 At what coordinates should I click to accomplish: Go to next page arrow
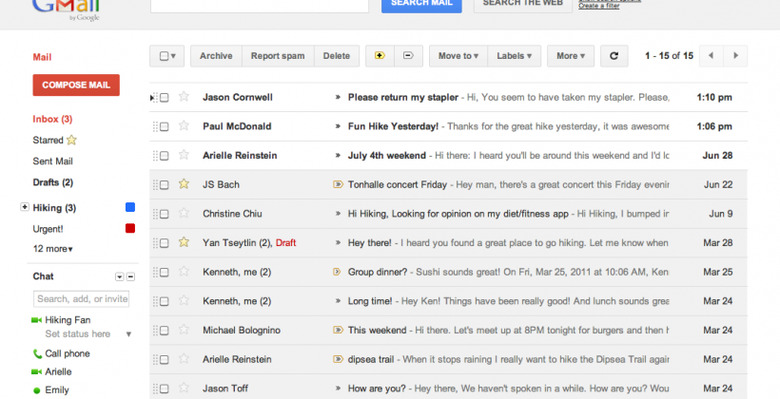[735, 56]
